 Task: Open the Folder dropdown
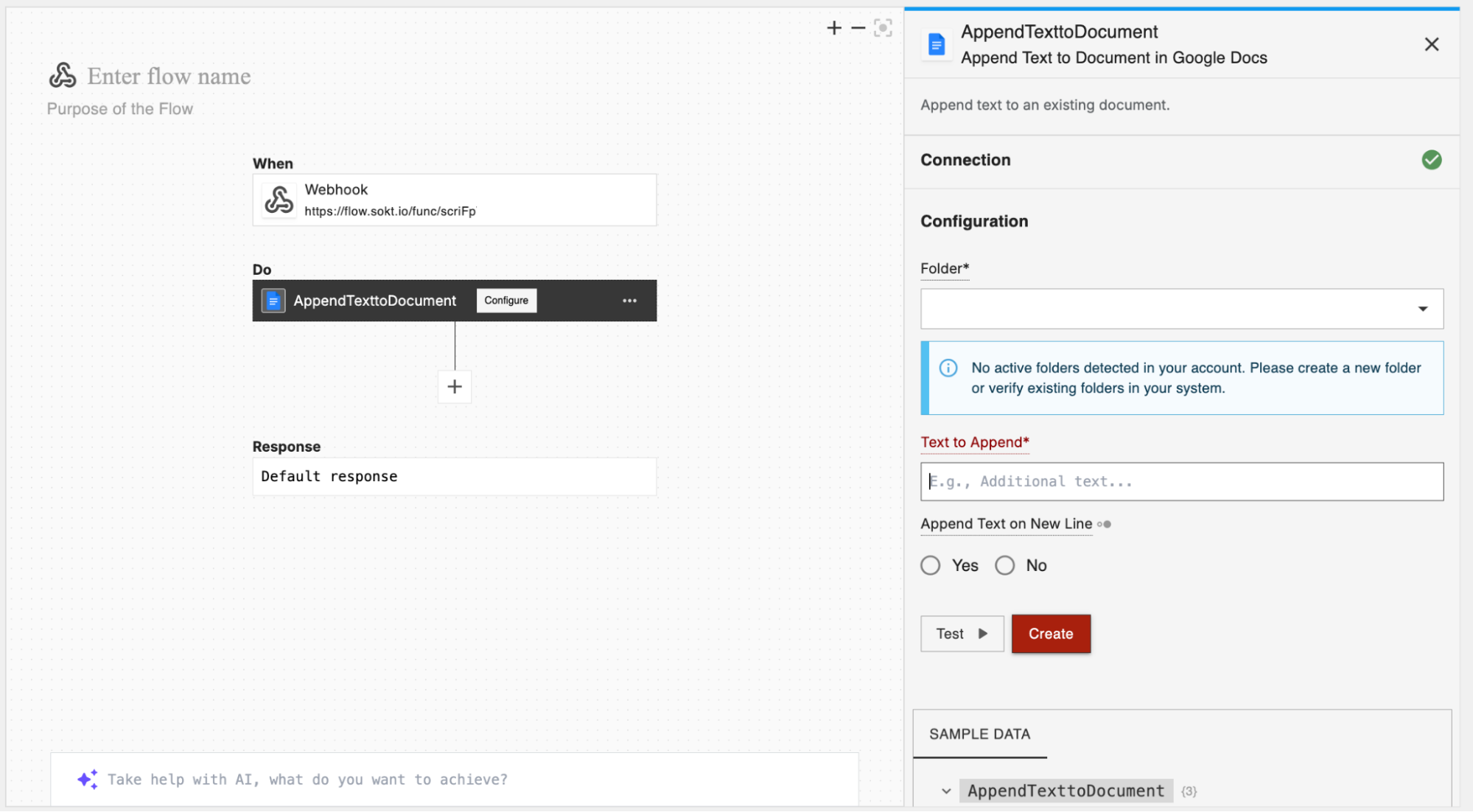point(1181,309)
